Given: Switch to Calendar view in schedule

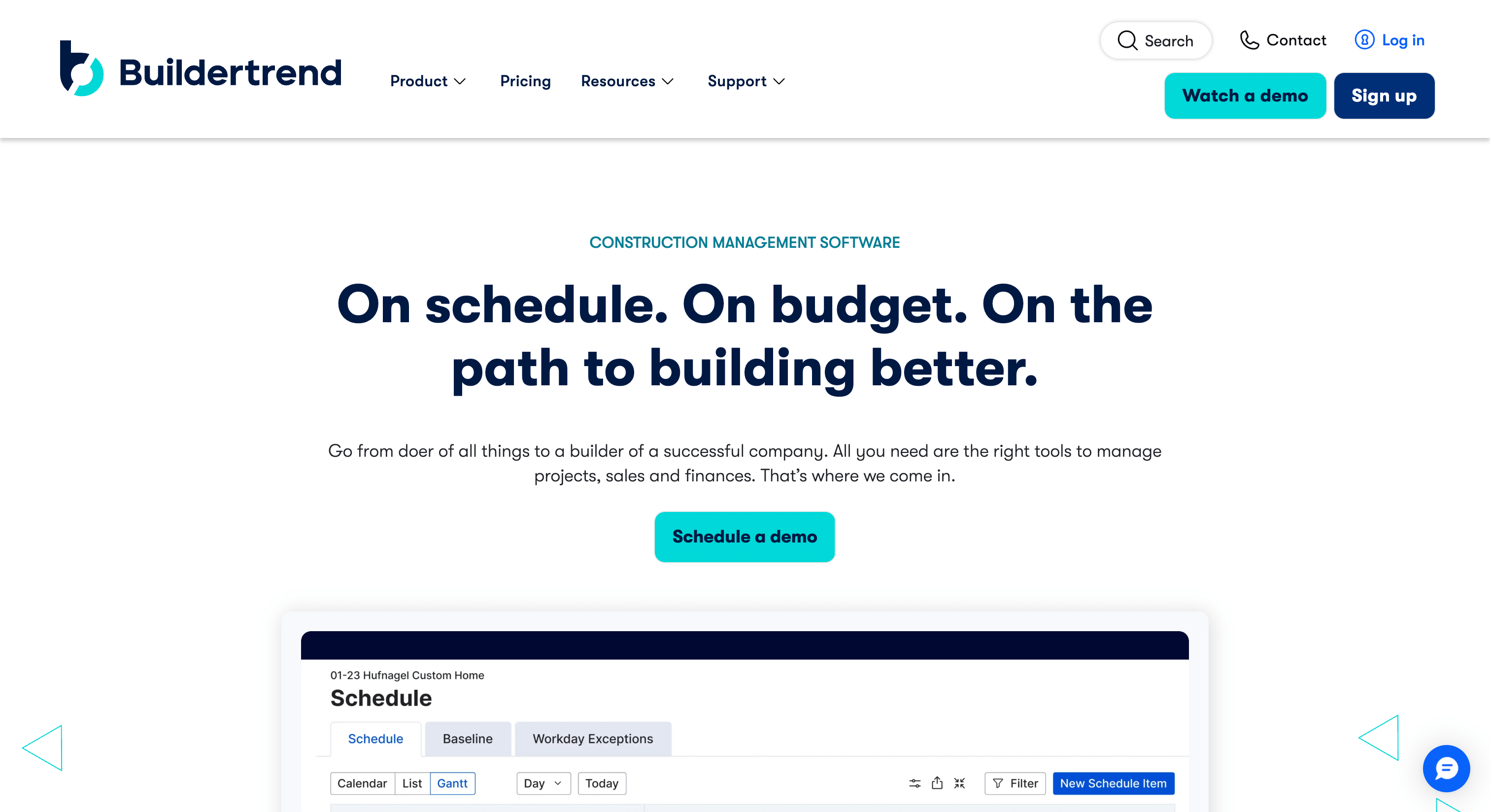Looking at the screenshot, I should 362,783.
